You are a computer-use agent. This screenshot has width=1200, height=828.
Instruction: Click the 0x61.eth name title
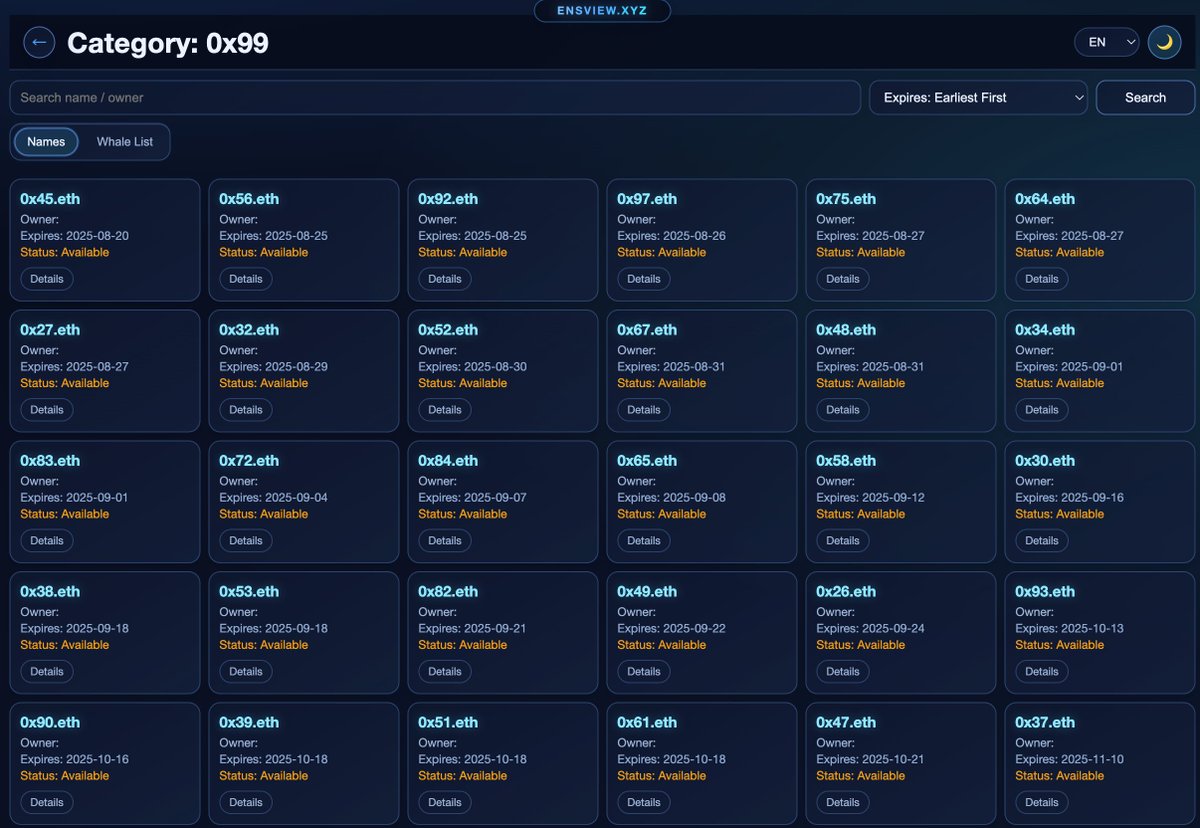pyautogui.click(x=647, y=723)
